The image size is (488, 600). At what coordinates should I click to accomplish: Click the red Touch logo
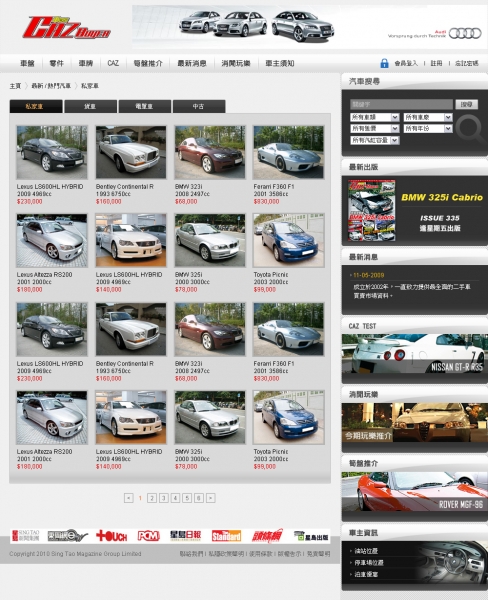click(x=111, y=536)
